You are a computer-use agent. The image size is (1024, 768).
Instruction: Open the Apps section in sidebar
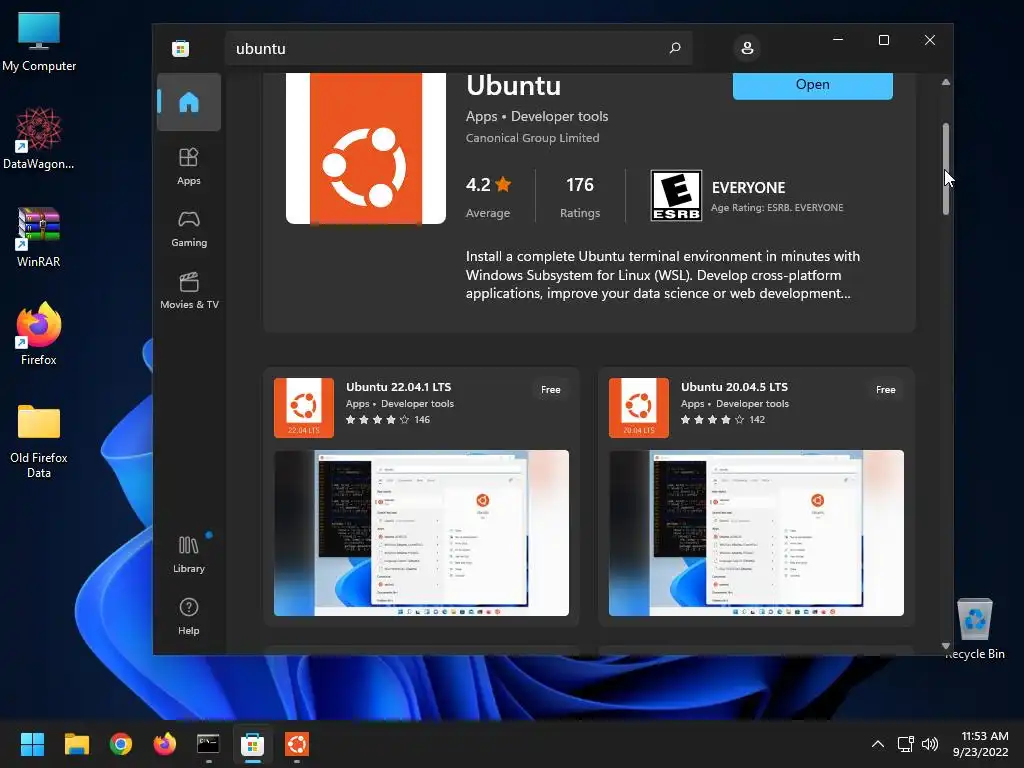pos(189,166)
